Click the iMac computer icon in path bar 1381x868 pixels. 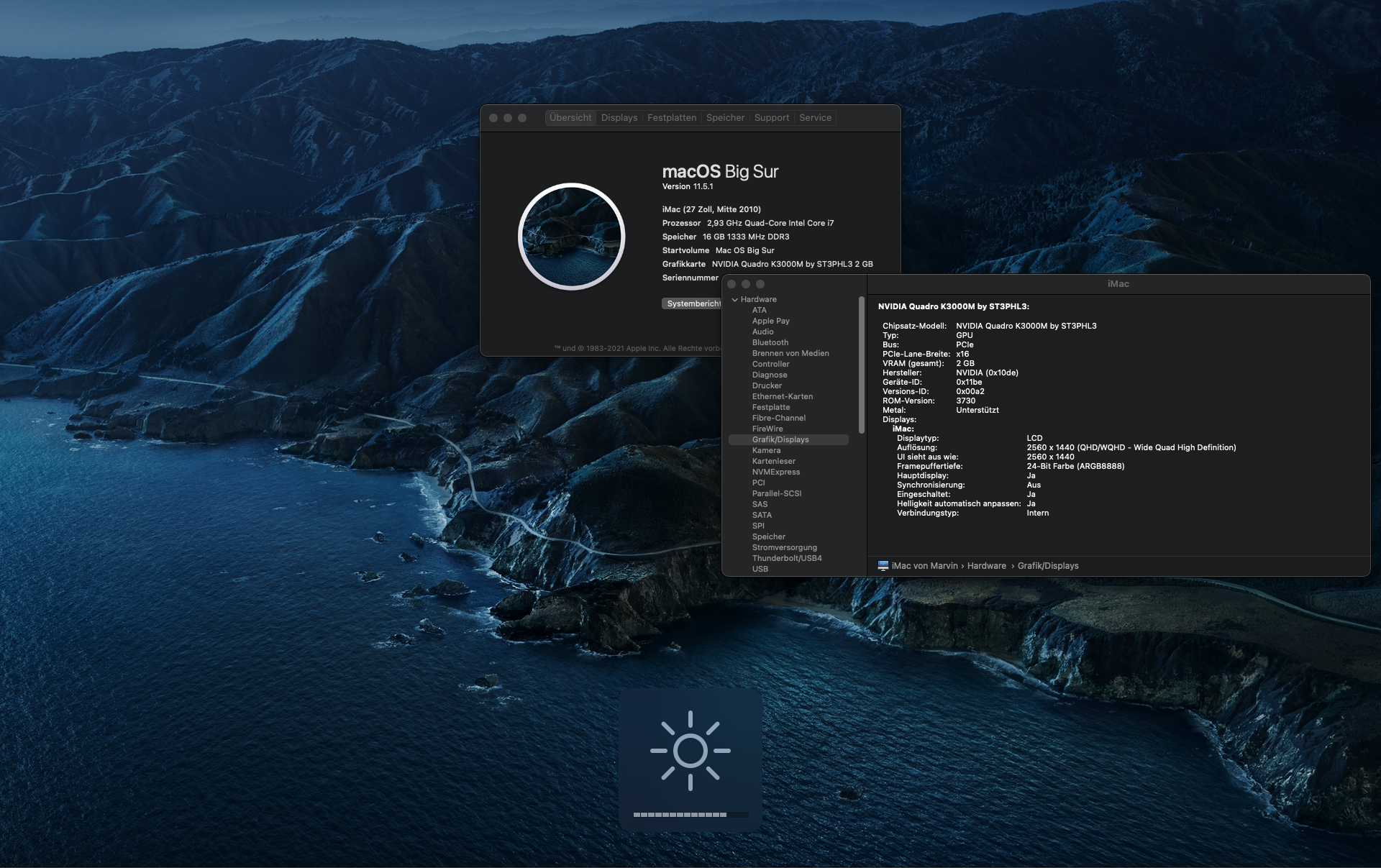tap(883, 566)
